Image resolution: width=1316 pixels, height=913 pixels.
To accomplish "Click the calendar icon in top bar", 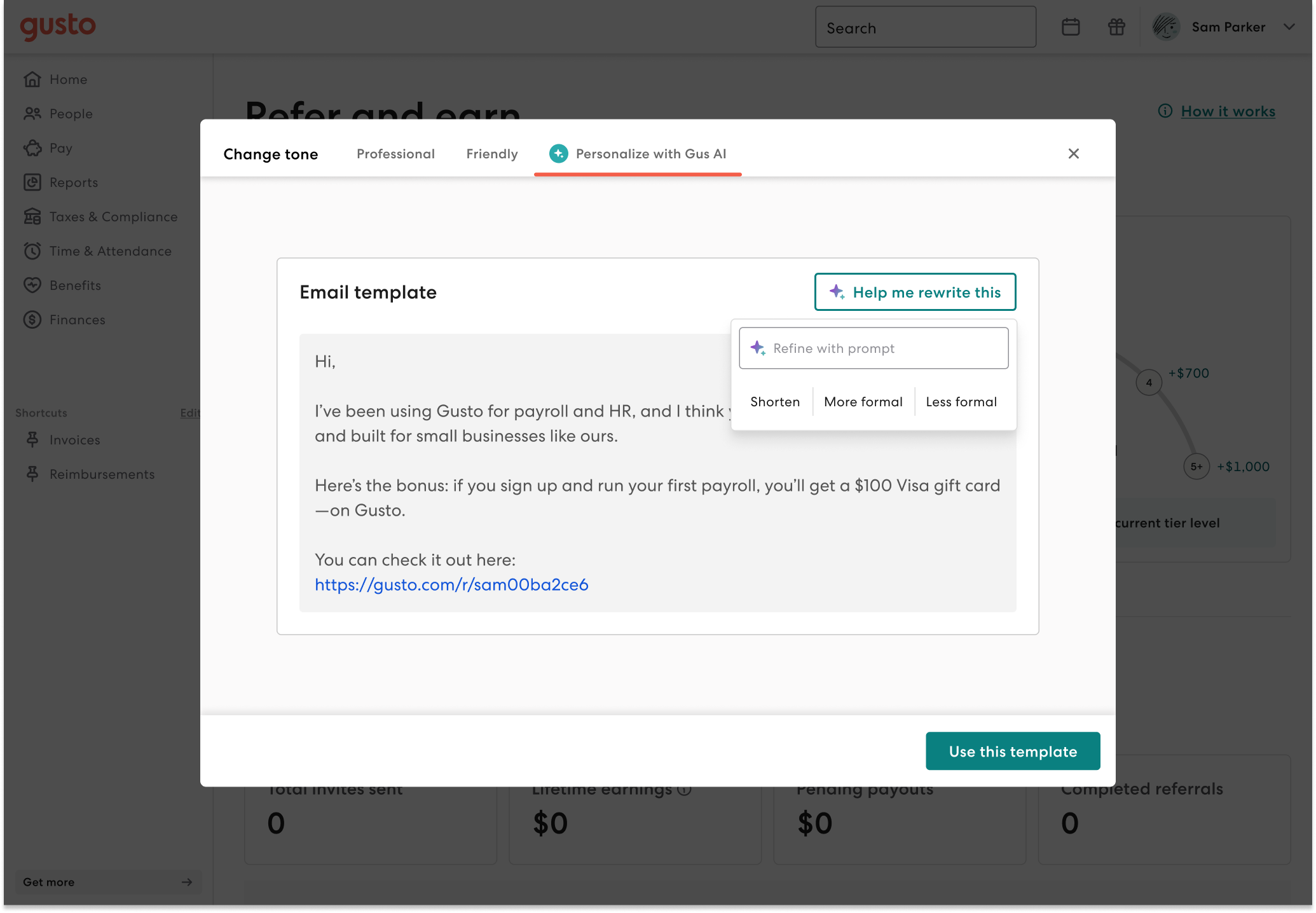I will [1071, 27].
